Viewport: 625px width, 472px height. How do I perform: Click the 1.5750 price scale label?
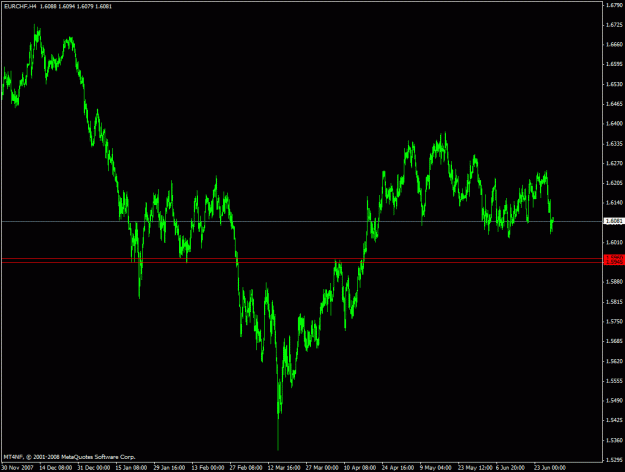614,321
